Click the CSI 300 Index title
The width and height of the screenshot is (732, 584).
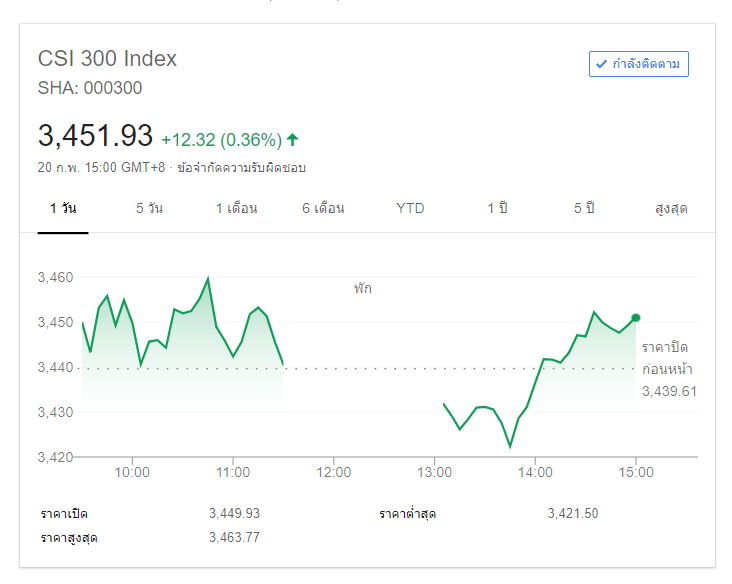(x=107, y=58)
